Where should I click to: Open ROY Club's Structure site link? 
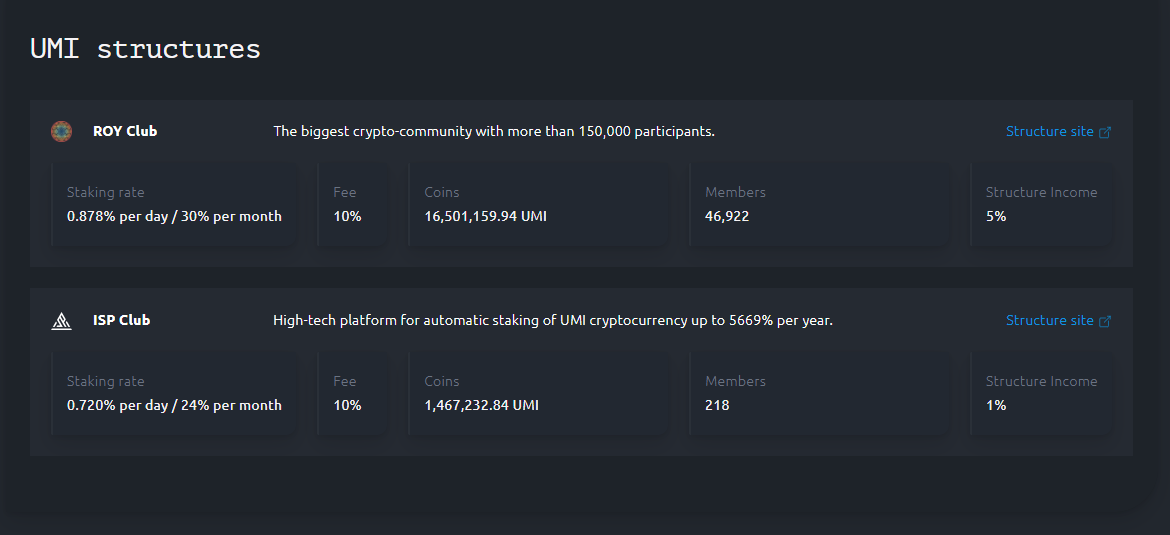[1049, 131]
